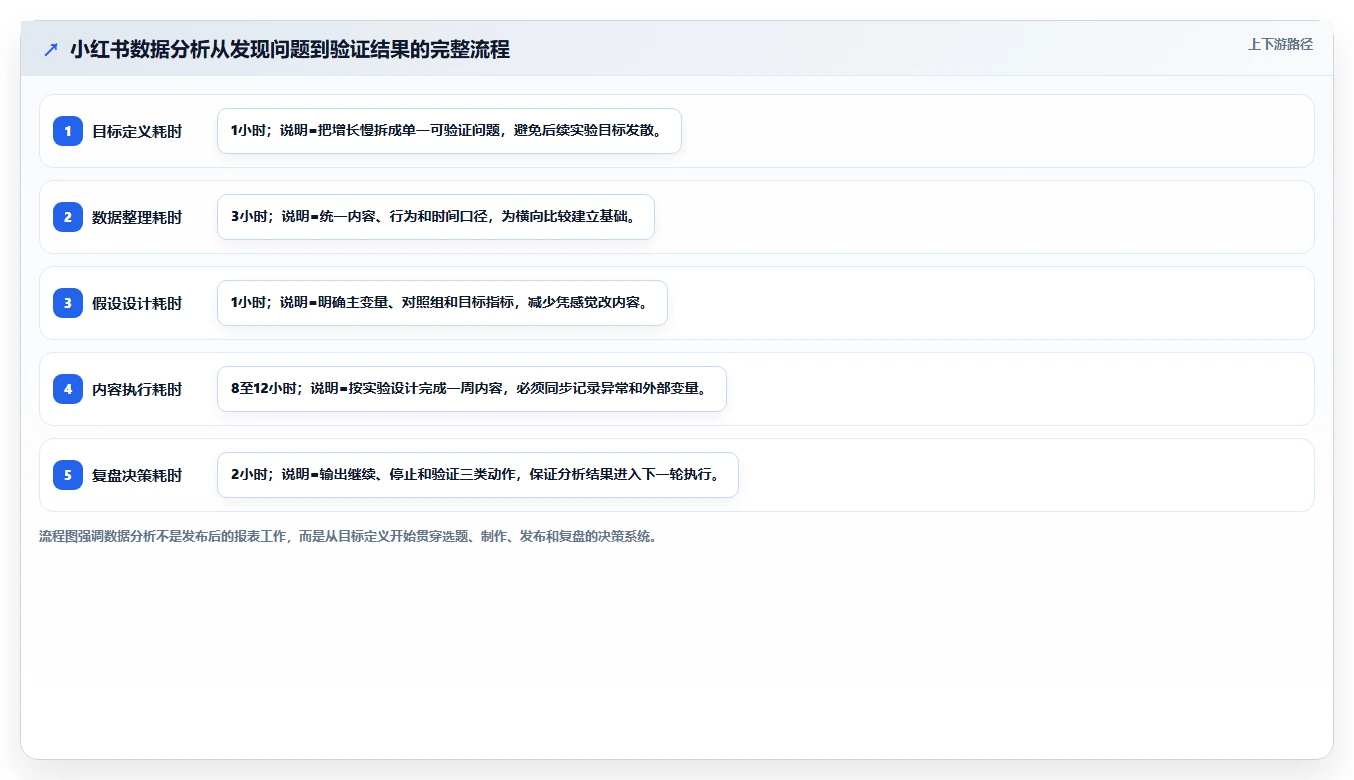This screenshot has height=780, width=1354.
Task: Open the description box starting 8至12小时
Action: [x=472, y=389]
